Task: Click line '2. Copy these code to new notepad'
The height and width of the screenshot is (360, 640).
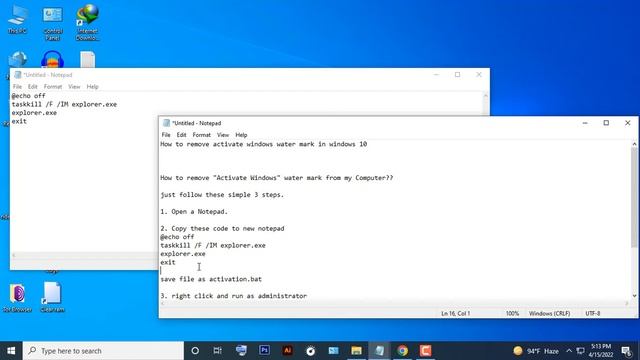Action: coord(222,228)
